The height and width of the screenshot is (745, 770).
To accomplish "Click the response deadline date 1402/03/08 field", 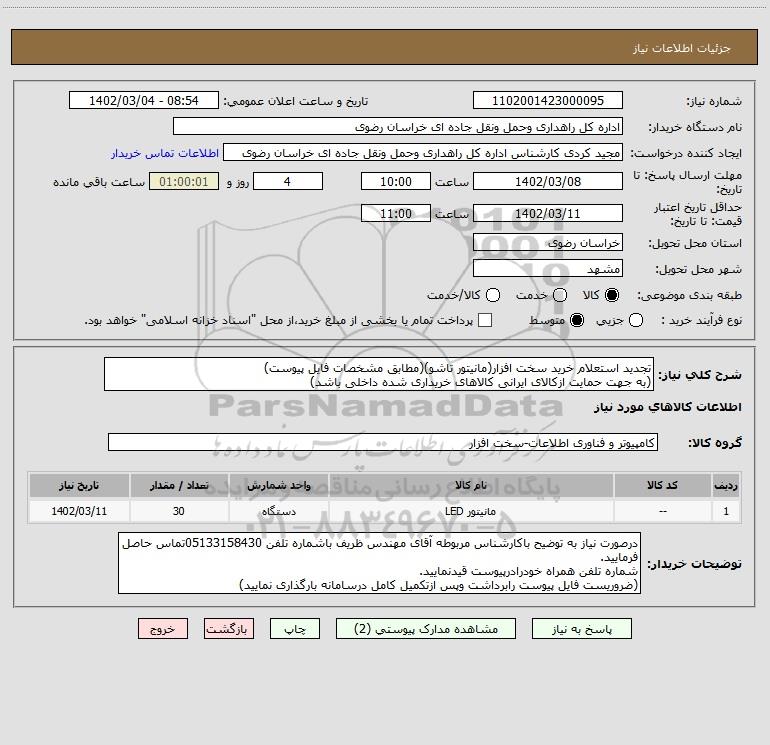I will coord(546,181).
